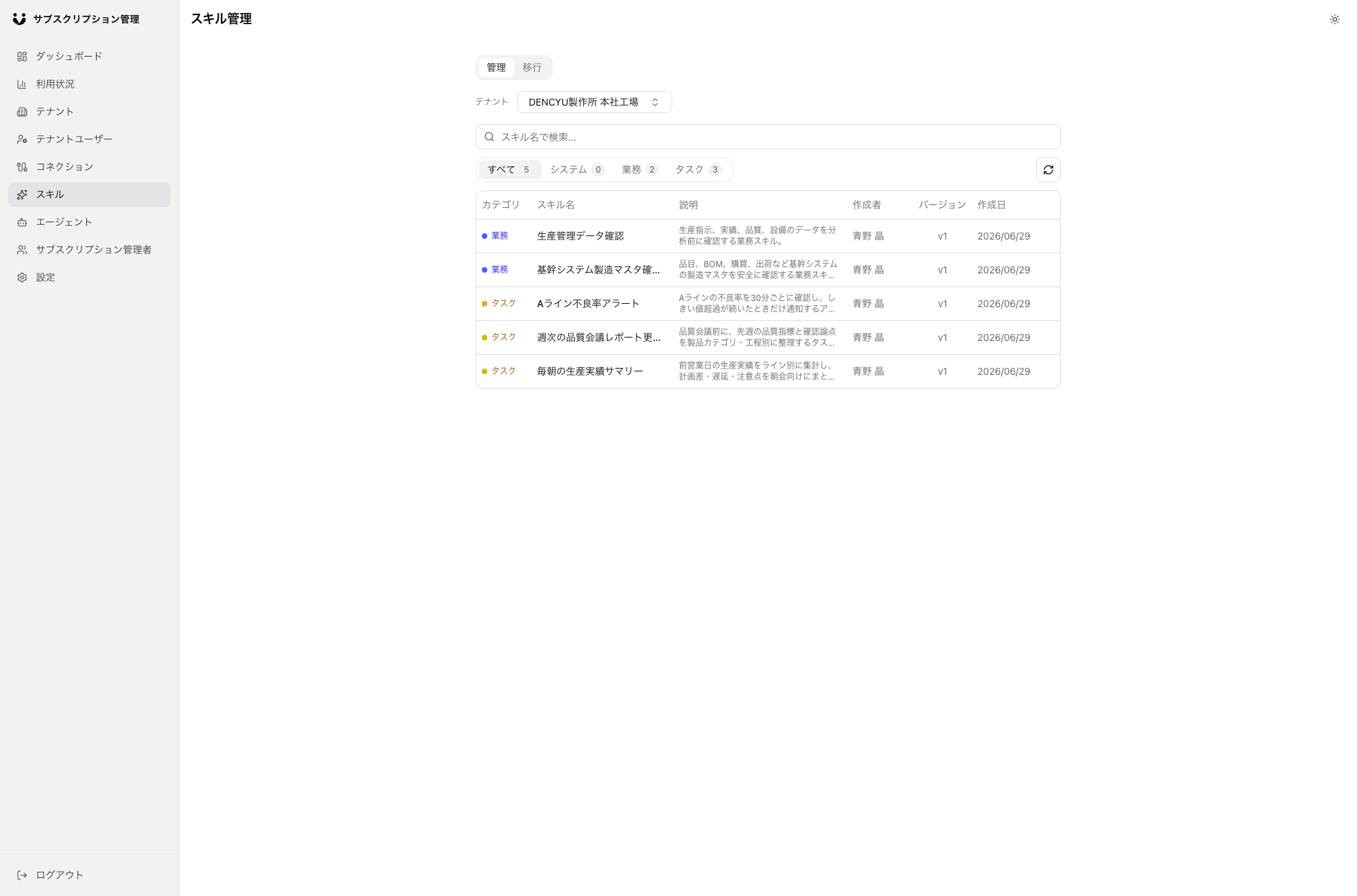The width and height of the screenshot is (1357, 896).
Task: Click 2026/06/29 in 毎朝の生産実績サマリー row
Action: 1004,371
